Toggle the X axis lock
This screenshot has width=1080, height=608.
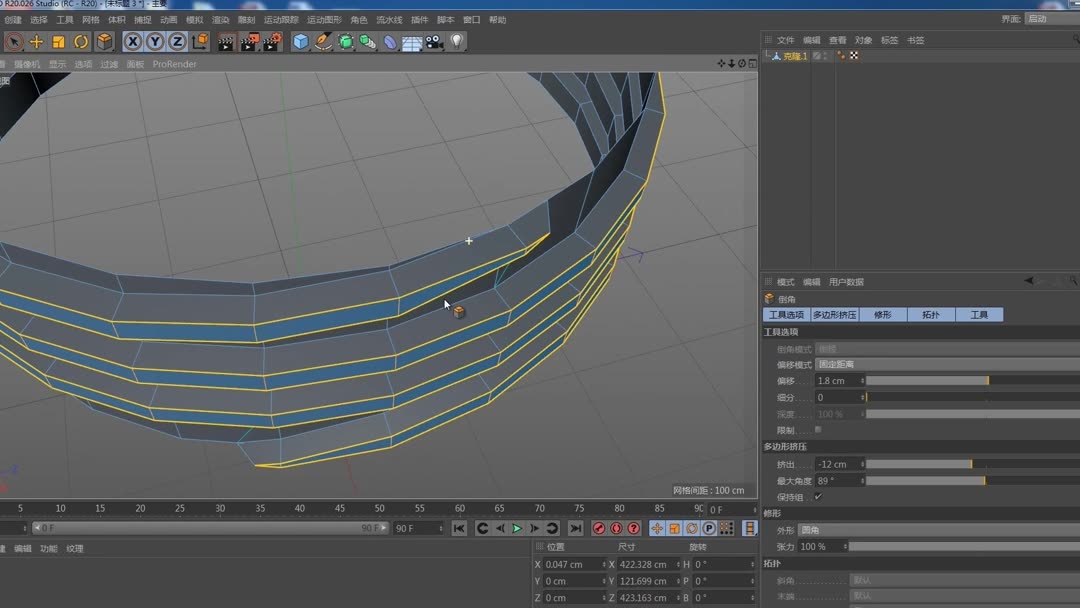[133, 42]
